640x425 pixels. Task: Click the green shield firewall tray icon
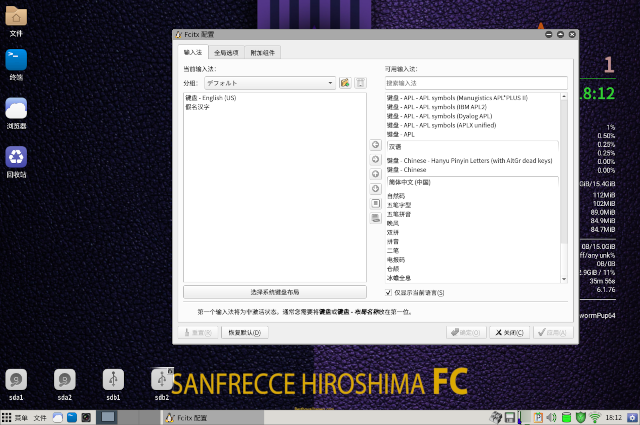click(580, 417)
